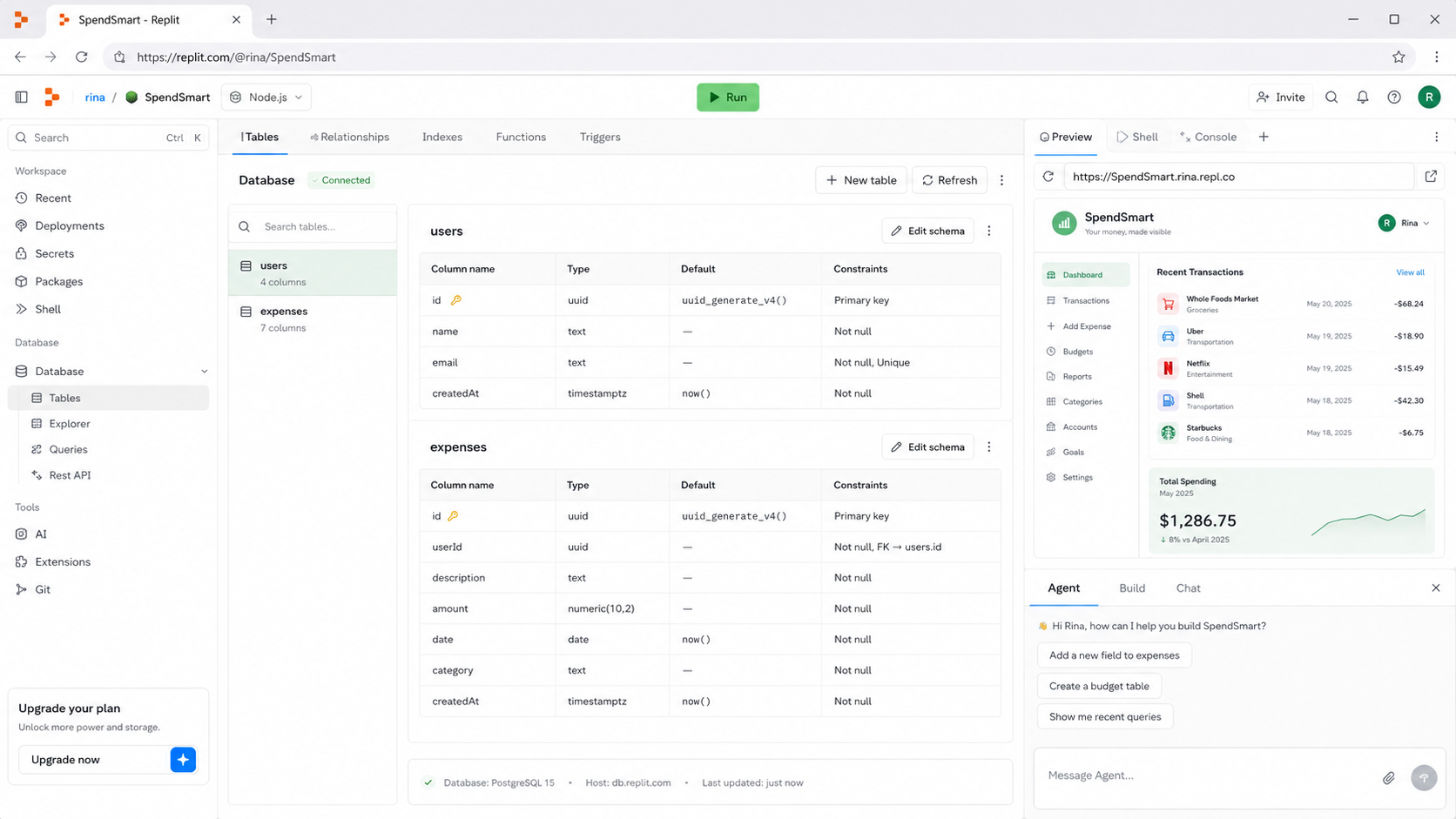Reload the preview page
The image size is (1456, 819).
pyautogui.click(x=1048, y=177)
